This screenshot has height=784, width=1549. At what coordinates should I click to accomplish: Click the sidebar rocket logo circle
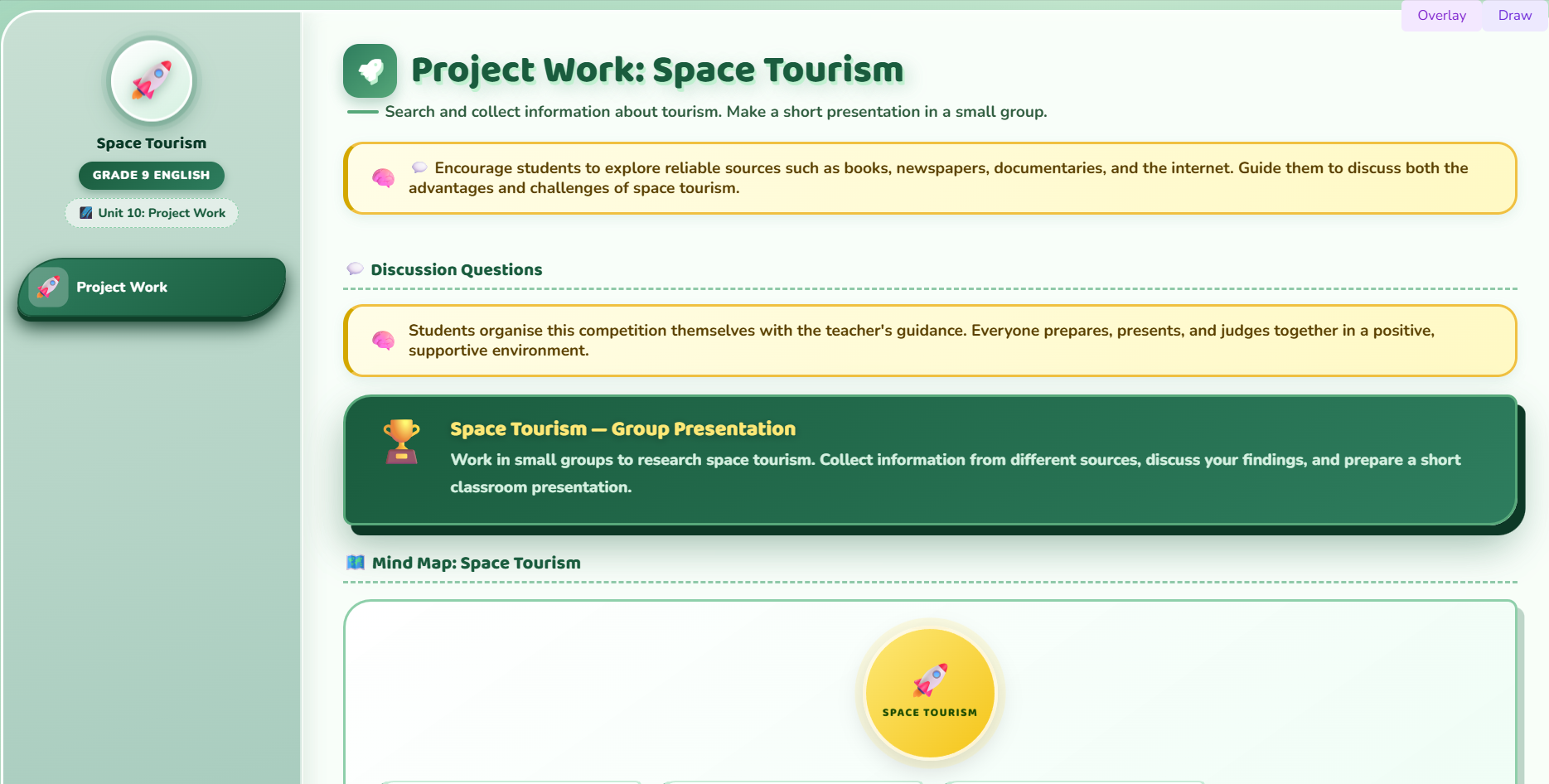point(152,81)
